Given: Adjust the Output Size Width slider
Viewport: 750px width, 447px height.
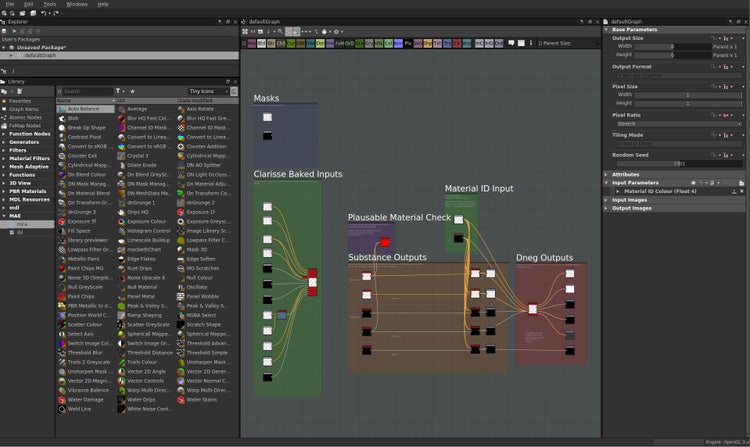Looking at the screenshot, I should (x=672, y=47).
